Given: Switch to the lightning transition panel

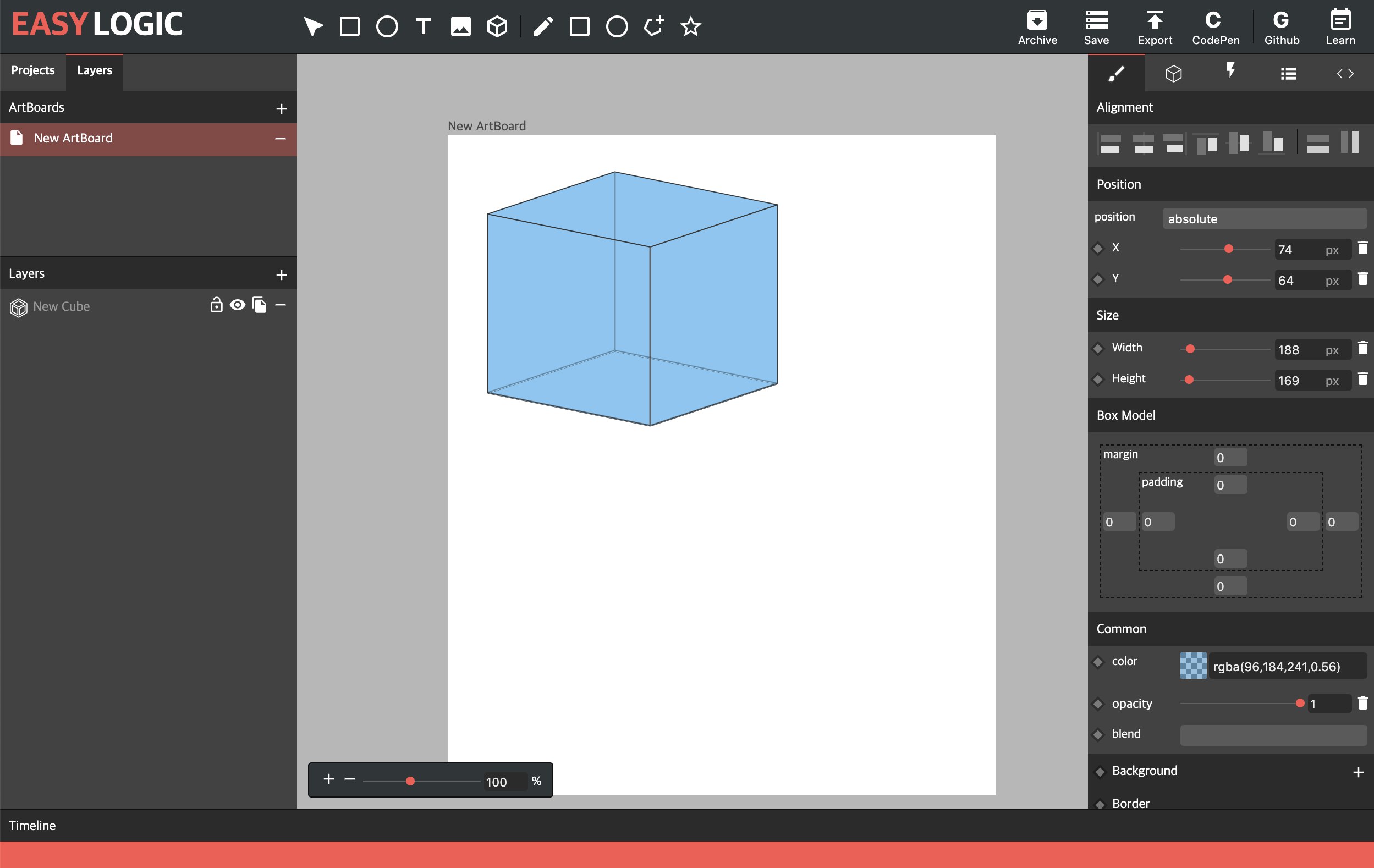Looking at the screenshot, I should (x=1231, y=70).
